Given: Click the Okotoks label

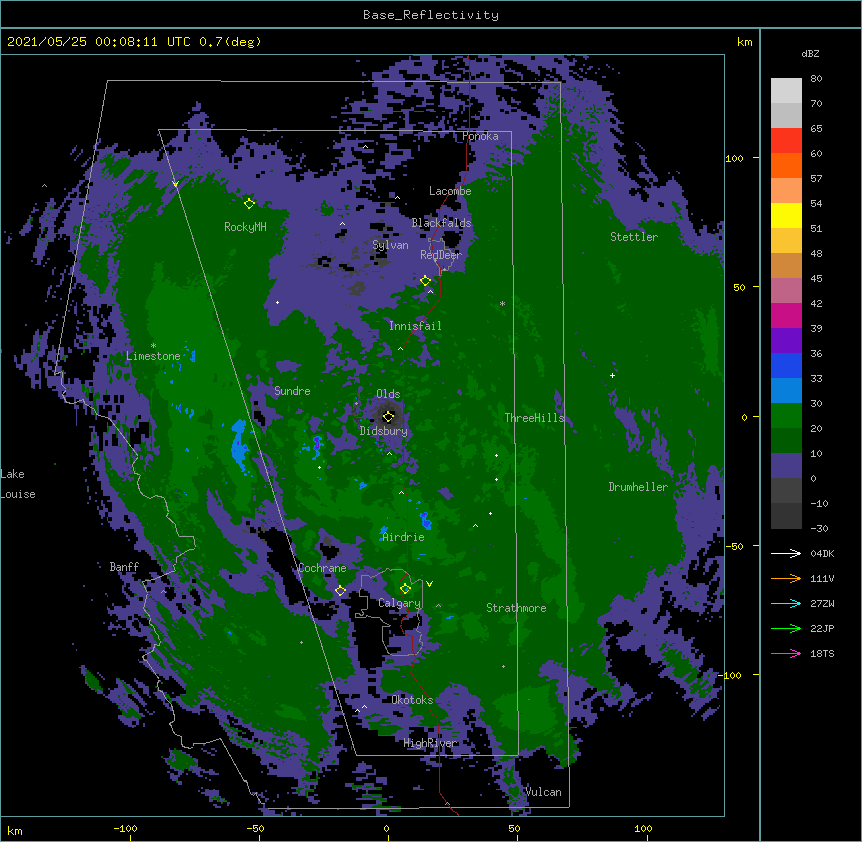Looking at the screenshot, I should tap(412, 700).
